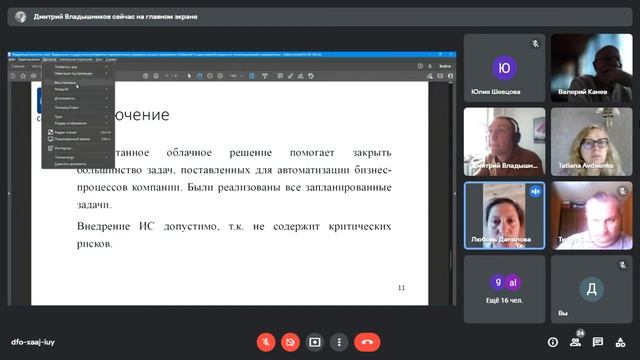This screenshot has height=360, width=640.
Task: Open the Ещё 16 чел. tile
Action: pyautogui.click(x=504, y=289)
